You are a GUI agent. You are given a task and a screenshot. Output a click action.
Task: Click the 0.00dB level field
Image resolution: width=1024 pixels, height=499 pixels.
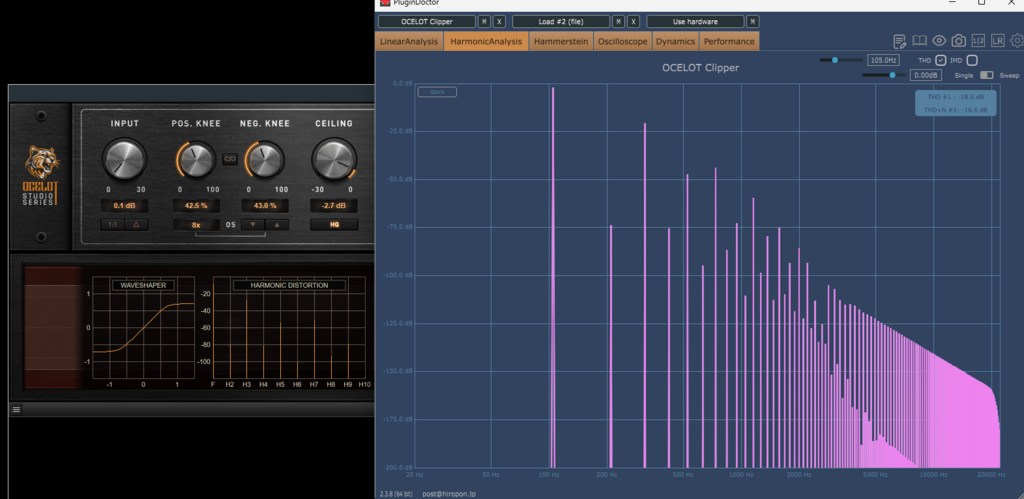coord(925,75)
